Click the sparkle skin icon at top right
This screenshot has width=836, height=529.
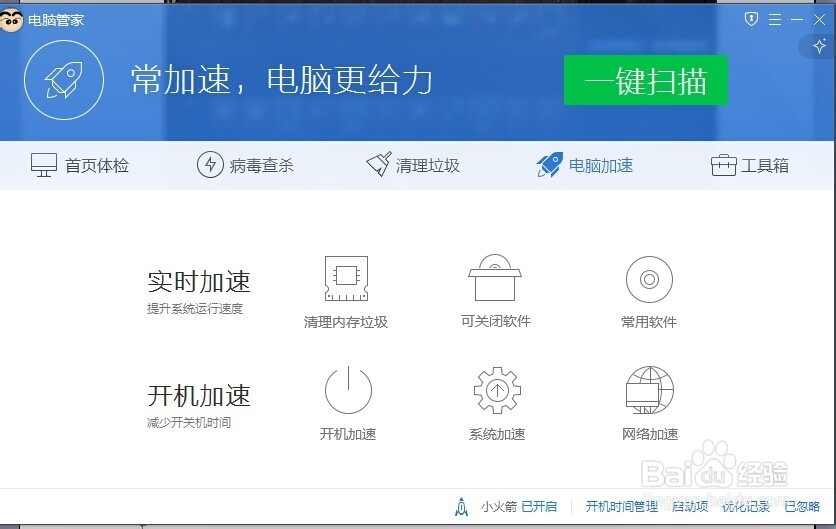[819, 46]
